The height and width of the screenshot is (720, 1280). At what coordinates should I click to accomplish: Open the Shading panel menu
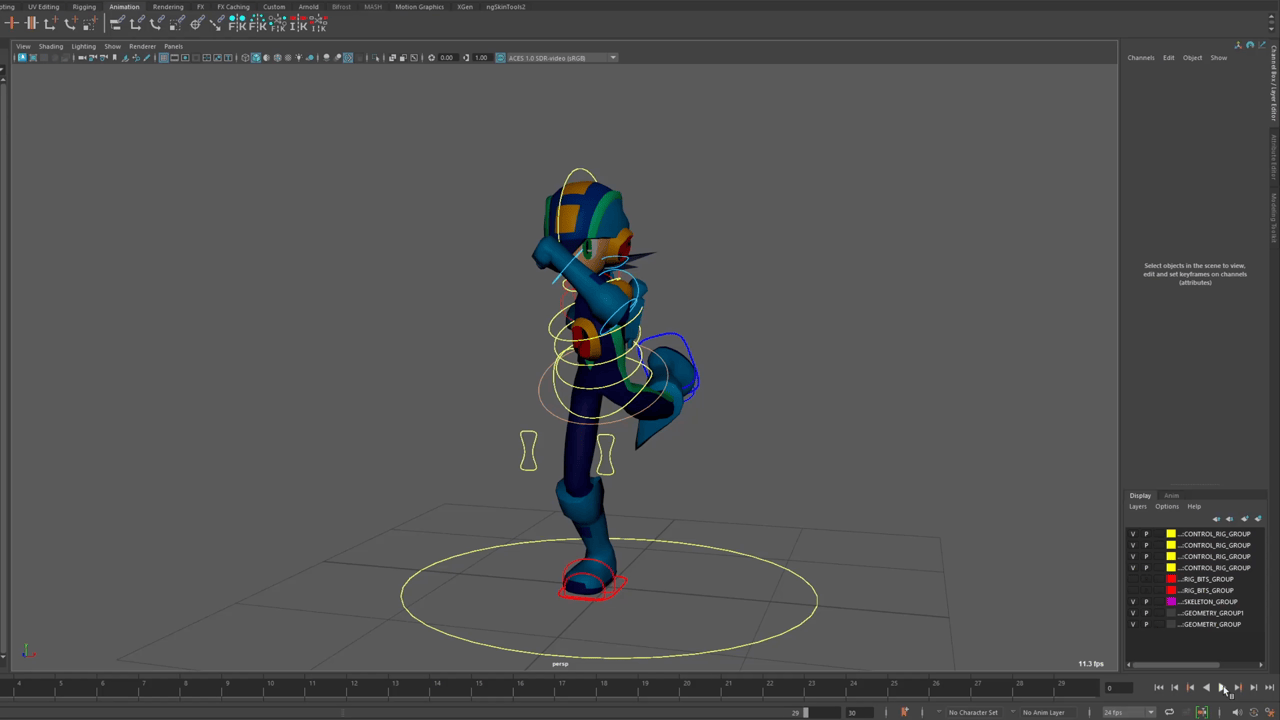(50, 46)
